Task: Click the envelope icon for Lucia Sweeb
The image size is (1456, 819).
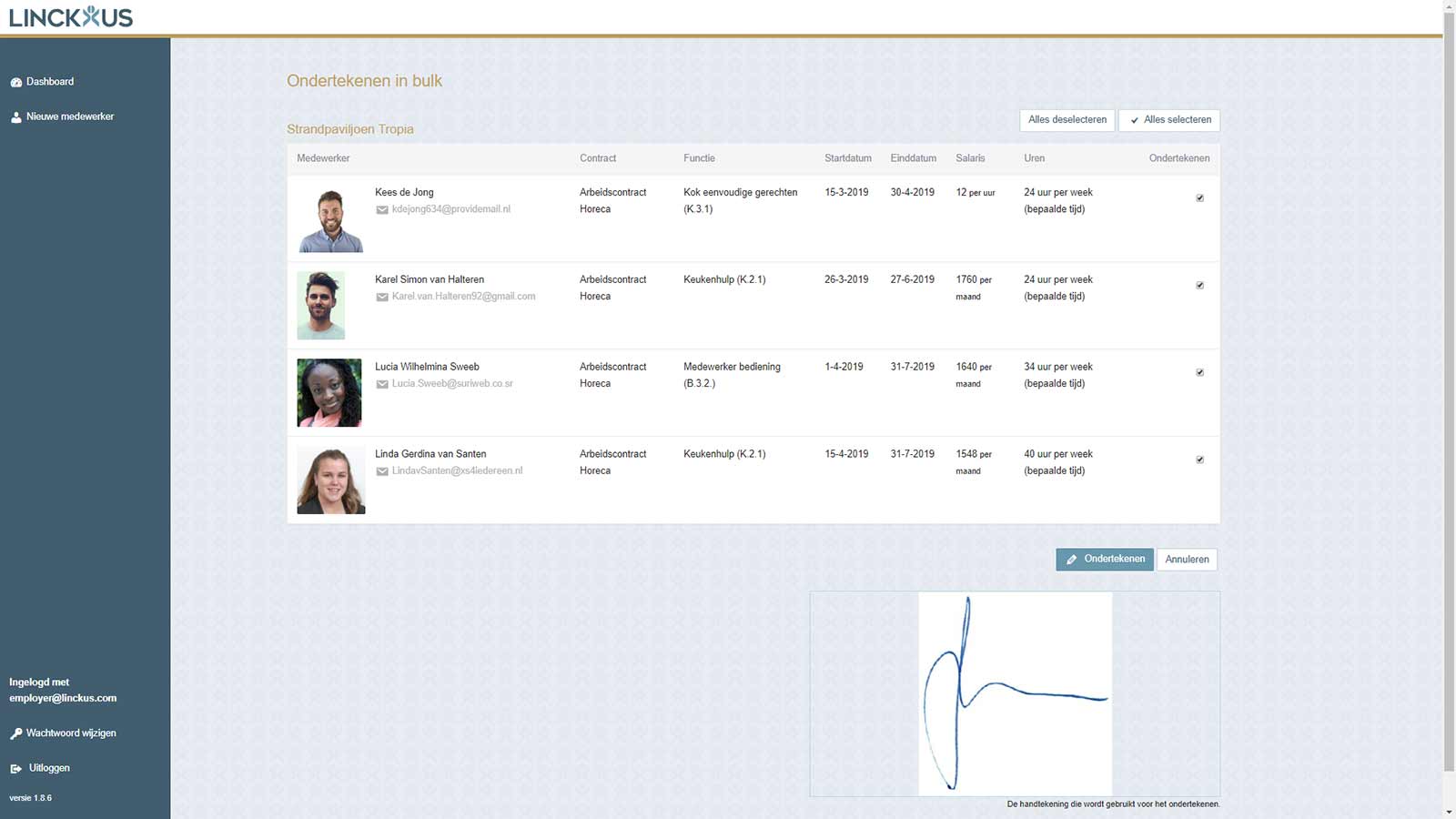Action: (x=382, y=384)
